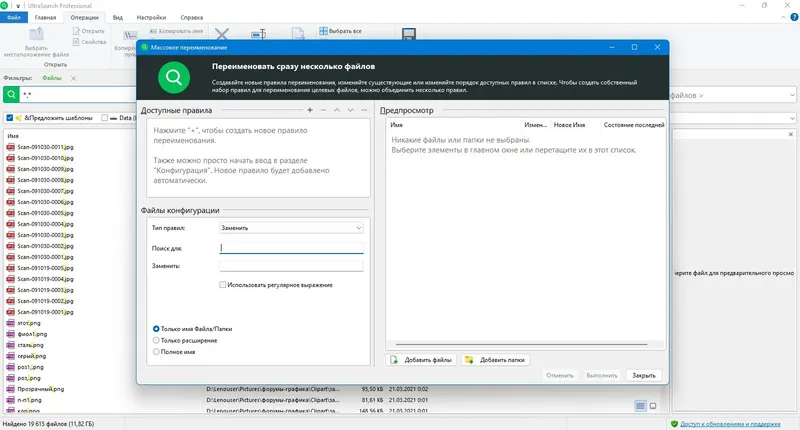800x430 pixels.
Task: Click the 'Выбрать все' ribbon icon
Action: (323, 31)
